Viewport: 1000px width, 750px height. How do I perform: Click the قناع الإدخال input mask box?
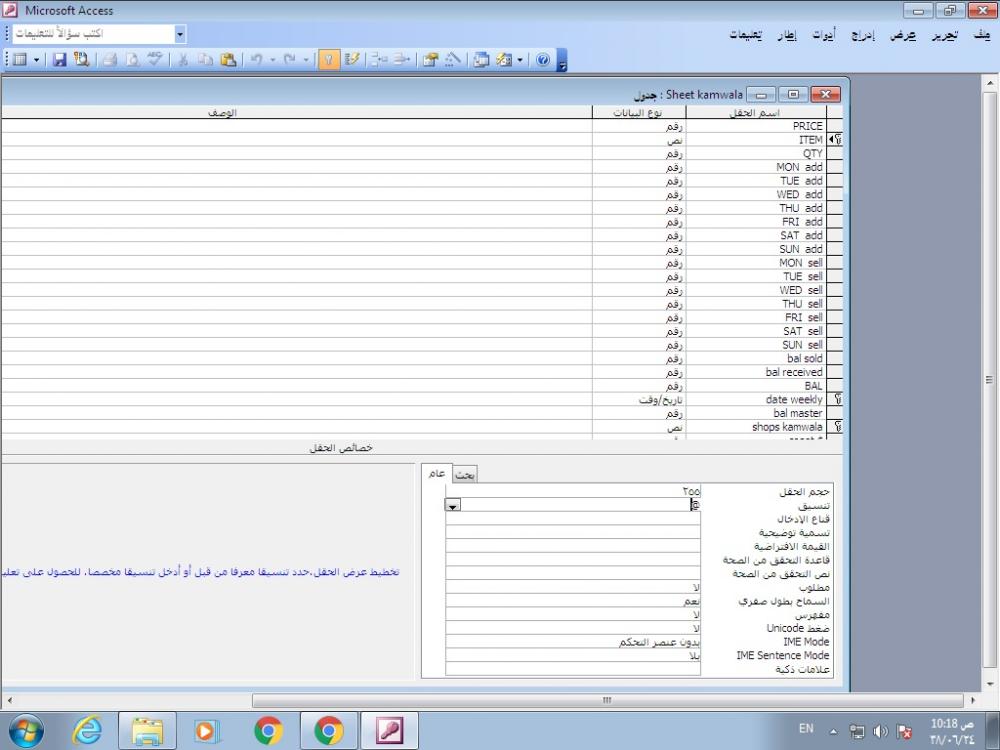(573, 518)
